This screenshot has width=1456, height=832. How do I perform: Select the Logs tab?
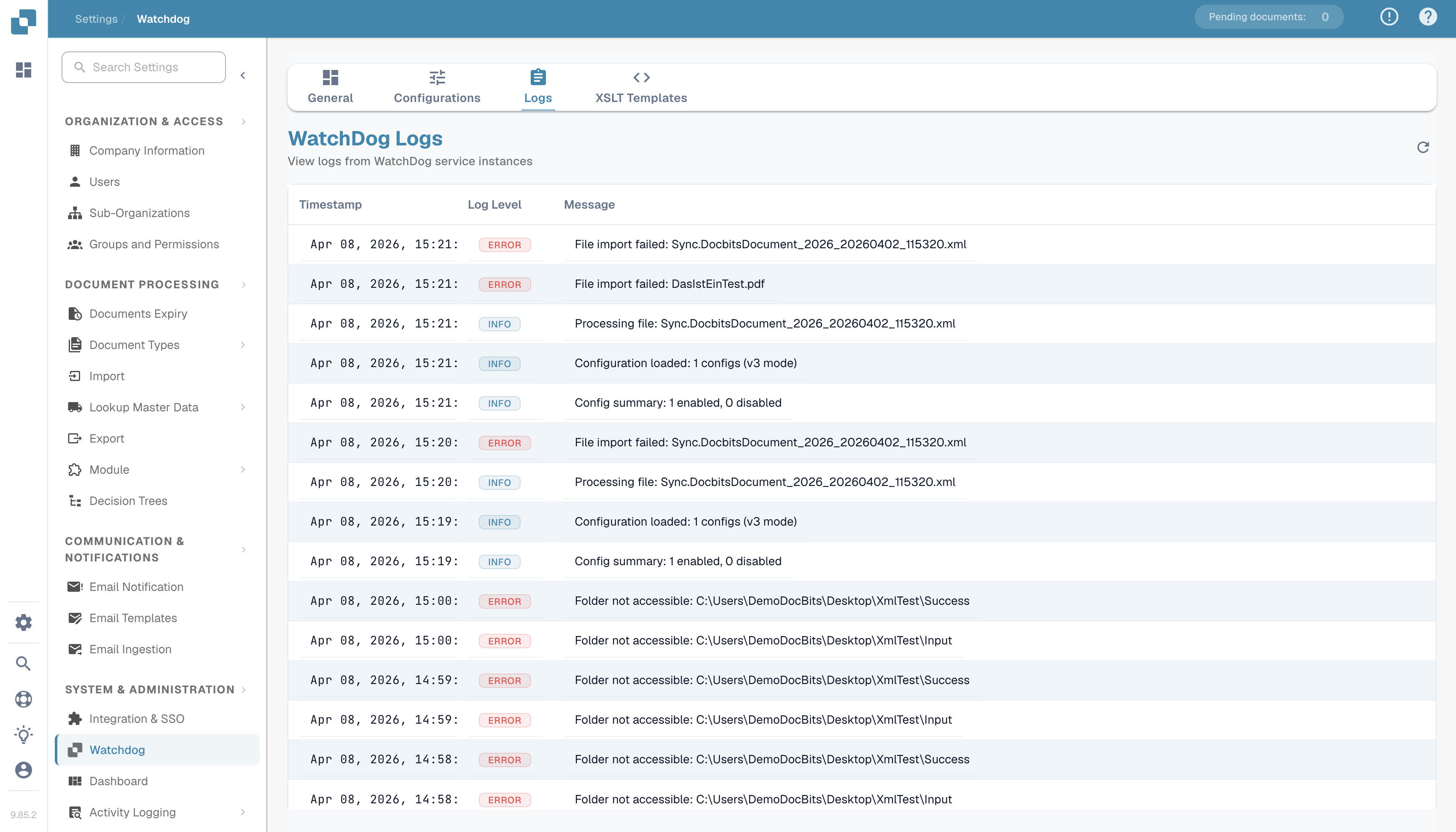pyautogui.click(x=538, y=87)
